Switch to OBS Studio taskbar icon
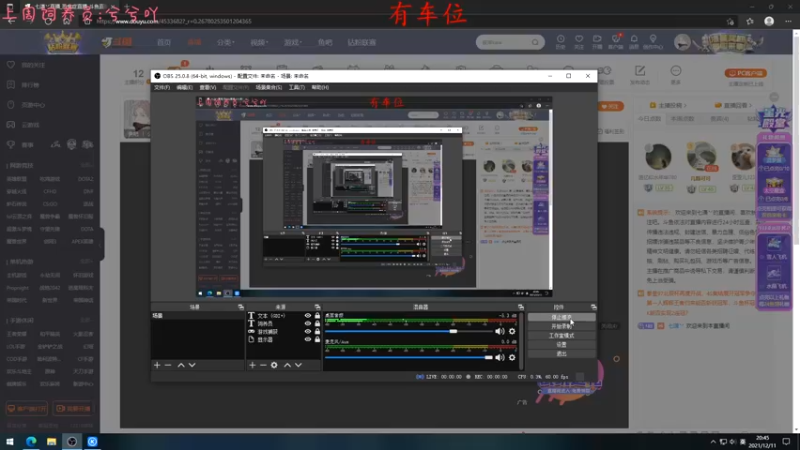This screenshot has height=450, width=800. click(x=72, y=442)
